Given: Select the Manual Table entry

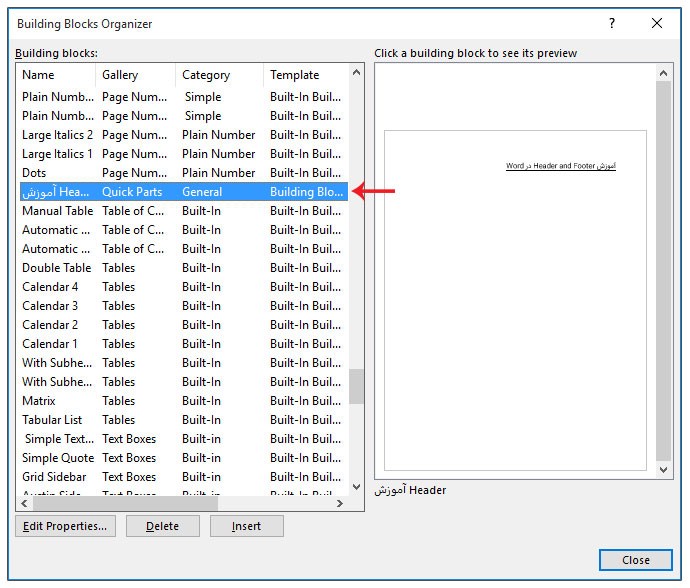Looking at the screenshot, I should coord(57,211).
